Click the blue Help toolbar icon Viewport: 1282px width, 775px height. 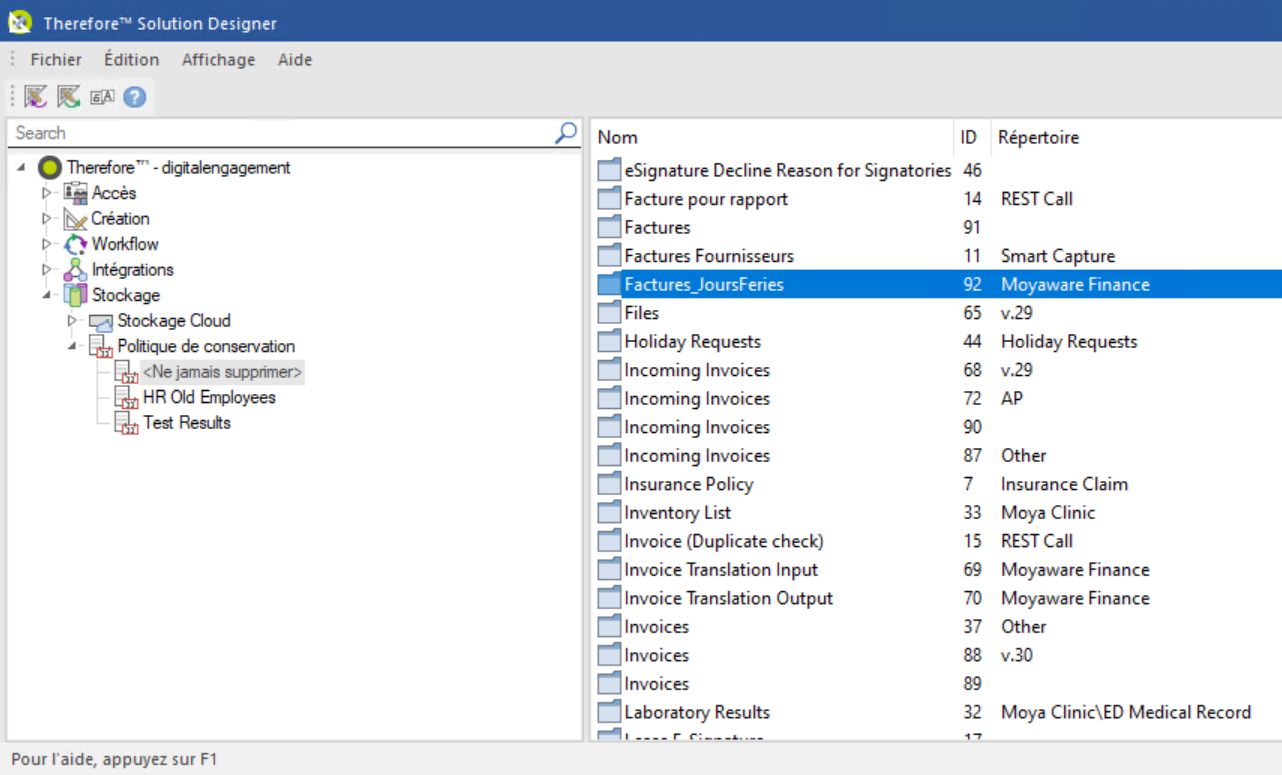pos(132,96)
